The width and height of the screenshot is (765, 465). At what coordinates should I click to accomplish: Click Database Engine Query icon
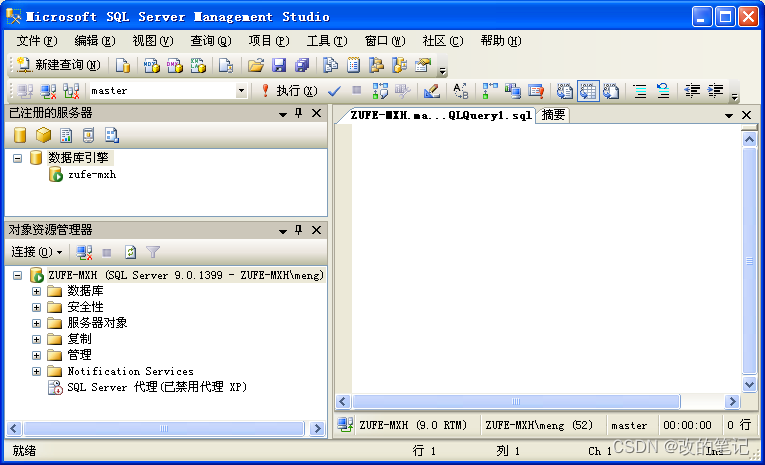click(123, 65)
